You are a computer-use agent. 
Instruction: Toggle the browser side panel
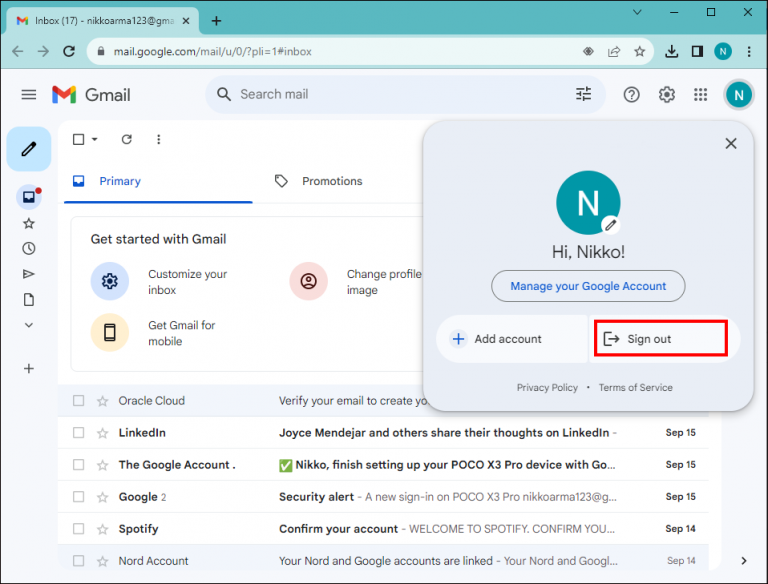(697, 51)
